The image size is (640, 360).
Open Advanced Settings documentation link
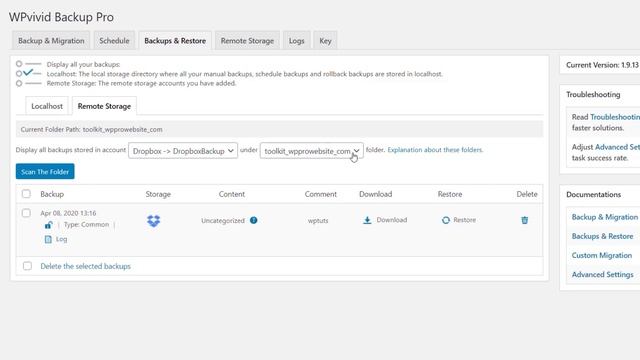[x=602, y=275]
